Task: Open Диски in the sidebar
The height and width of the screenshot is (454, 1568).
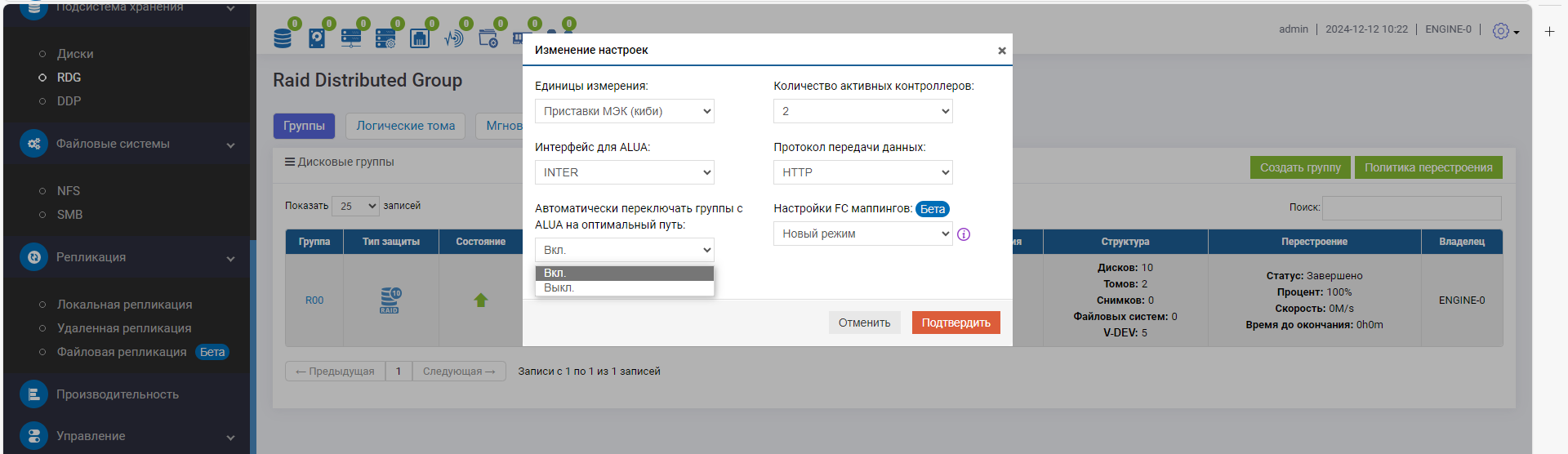Action: coord(75,54)
